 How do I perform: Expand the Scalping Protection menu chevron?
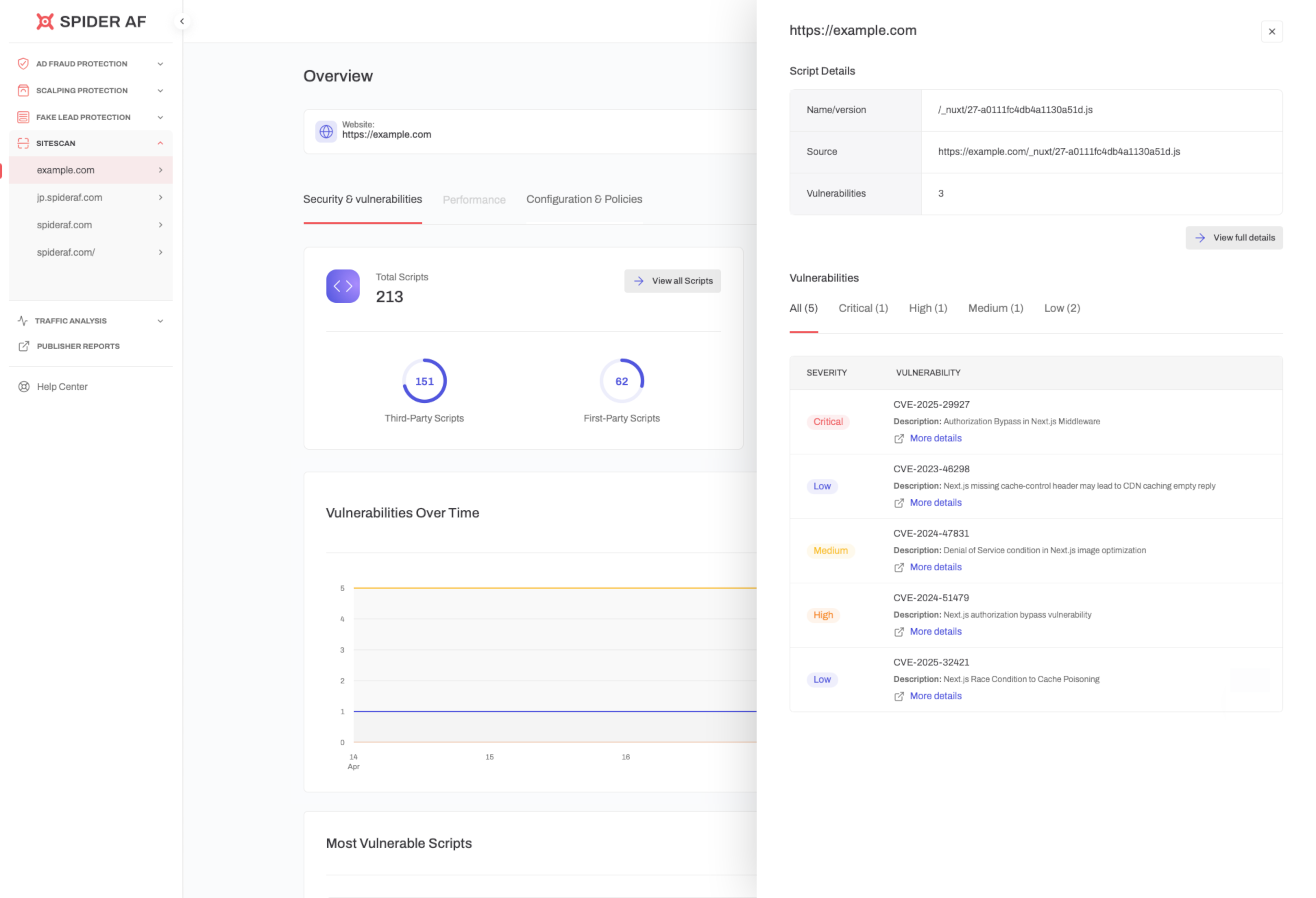160,90
